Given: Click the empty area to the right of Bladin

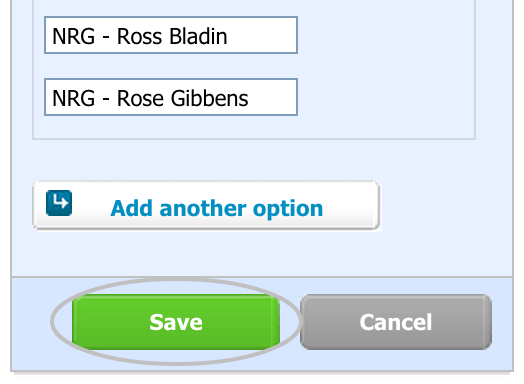Looking at the screenshot, I should point(262,35).
